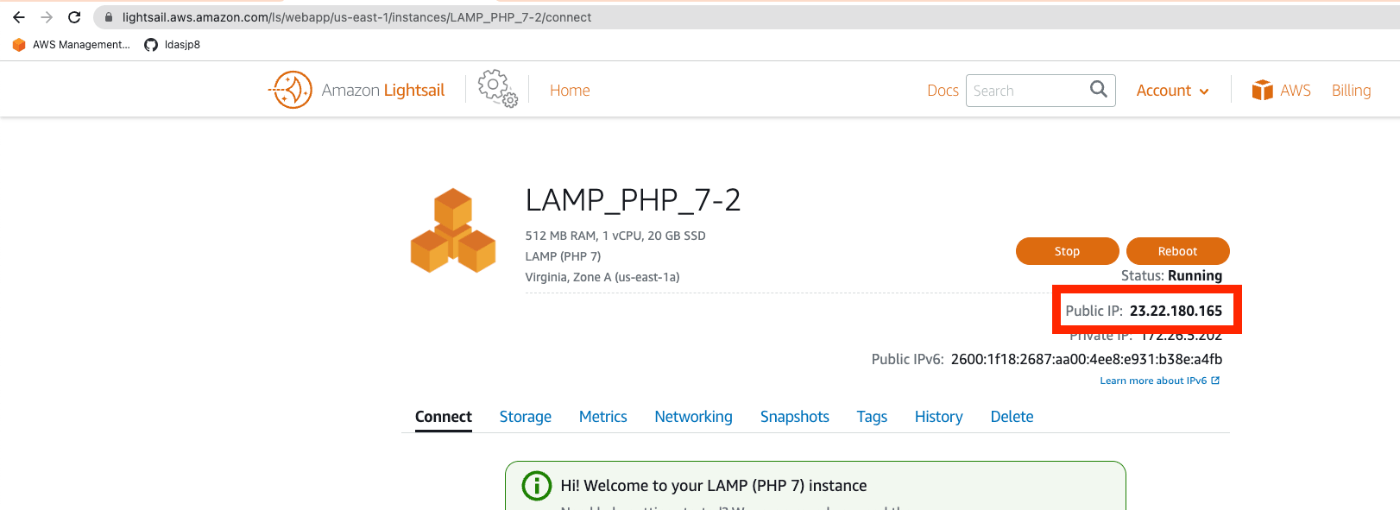The width and height of the screenshot is (1400, 510).
Task: Click the Public IPv6 address value
Action: tap(1086, 359)
